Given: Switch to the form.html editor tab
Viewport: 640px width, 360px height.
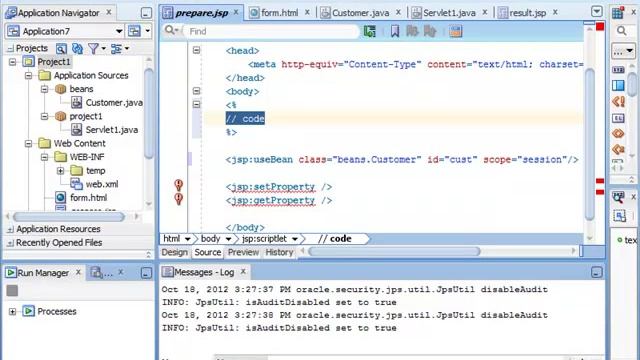Looking at the screenshot, I should [279, 13].
